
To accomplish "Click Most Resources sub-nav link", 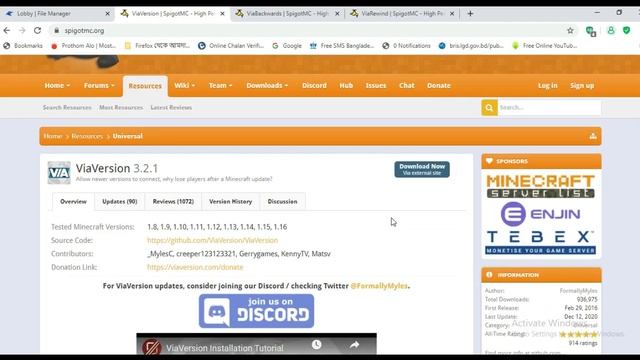I will 121,107.
